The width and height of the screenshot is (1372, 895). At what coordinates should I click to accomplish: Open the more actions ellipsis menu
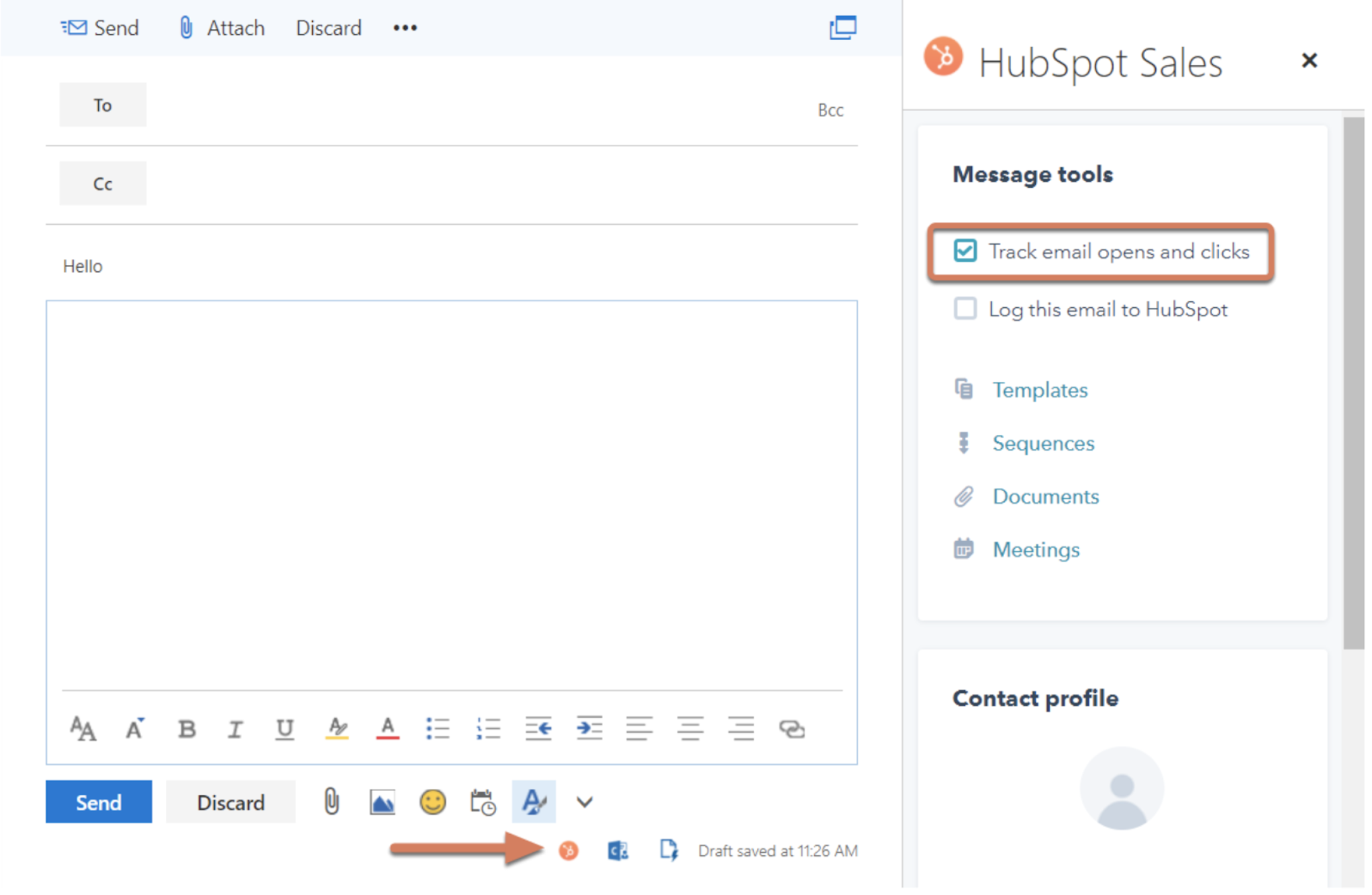click(405, 28)
